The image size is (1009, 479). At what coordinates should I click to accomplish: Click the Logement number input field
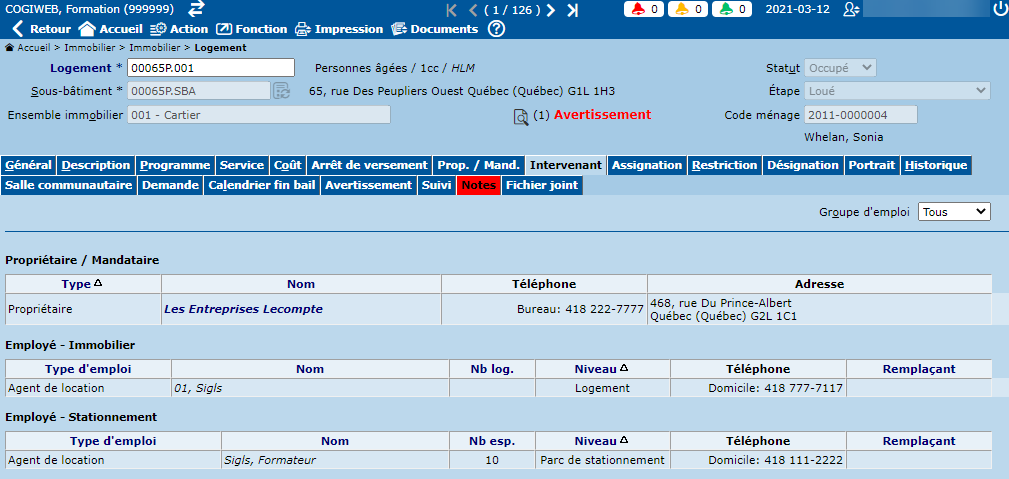click(211, 68)
